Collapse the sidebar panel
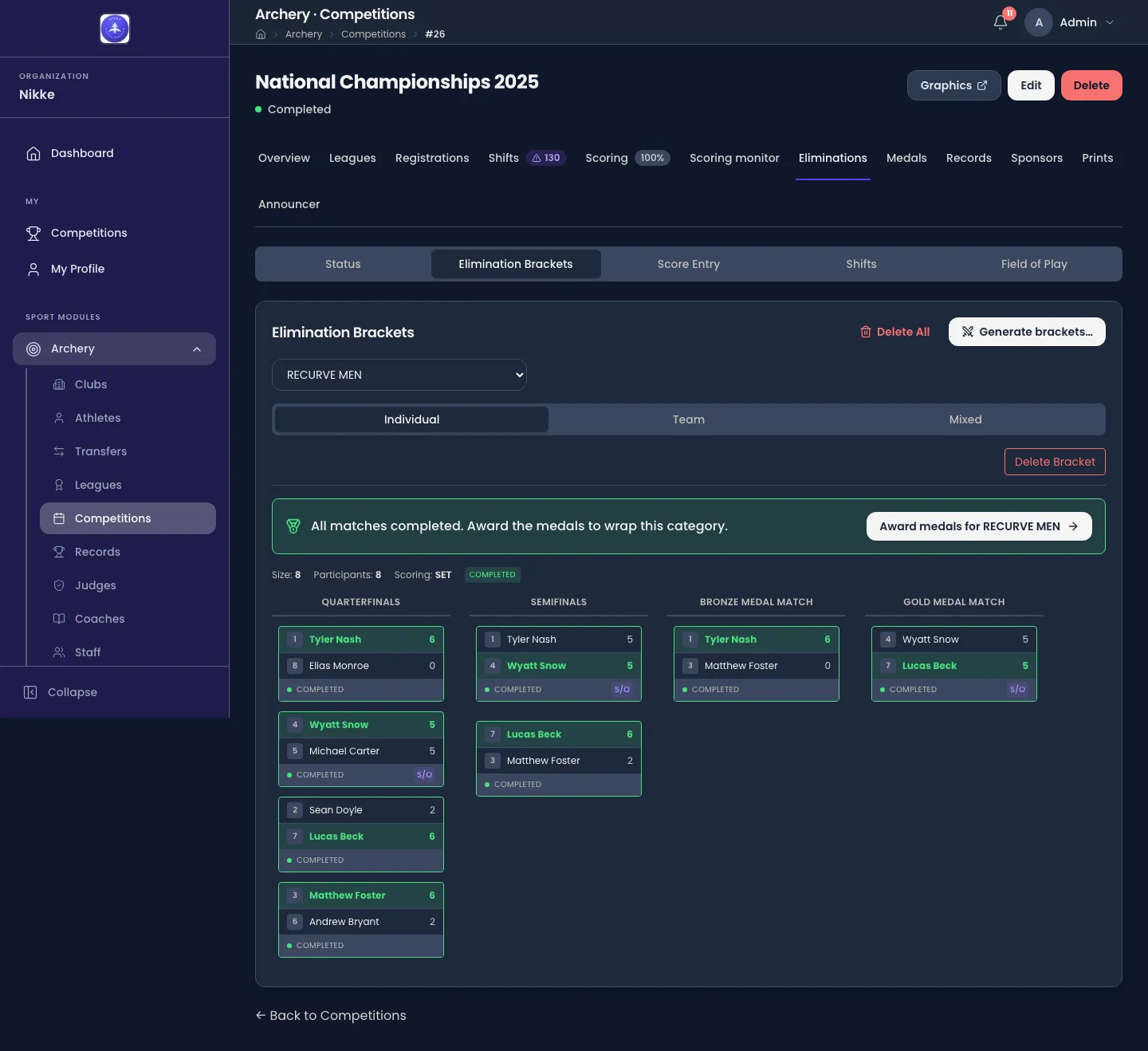The width and height of the screenshot is (1148, 1051). (61, 692)
